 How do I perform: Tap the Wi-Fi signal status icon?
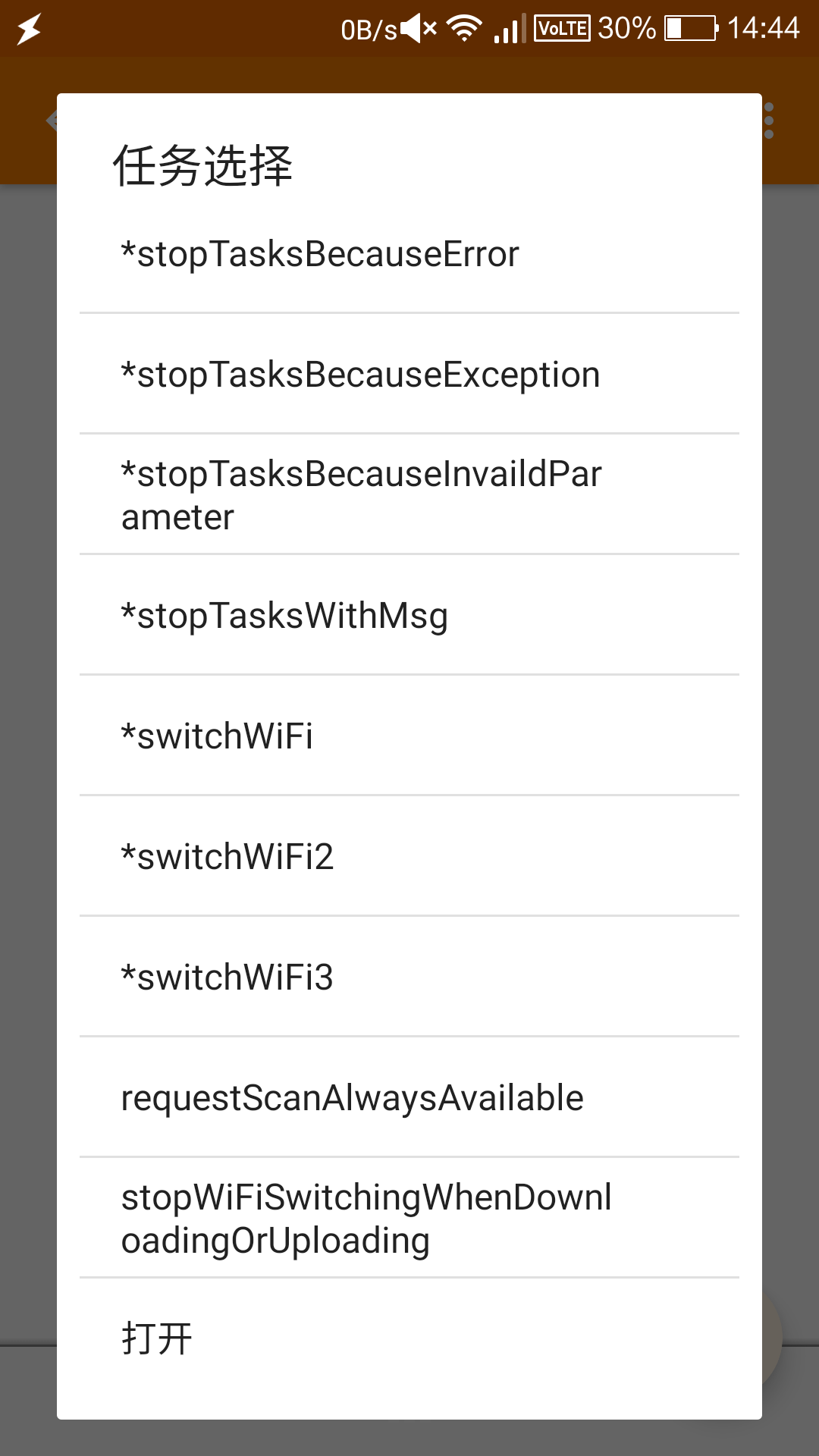pyautogui.click(x=464, y=29)
